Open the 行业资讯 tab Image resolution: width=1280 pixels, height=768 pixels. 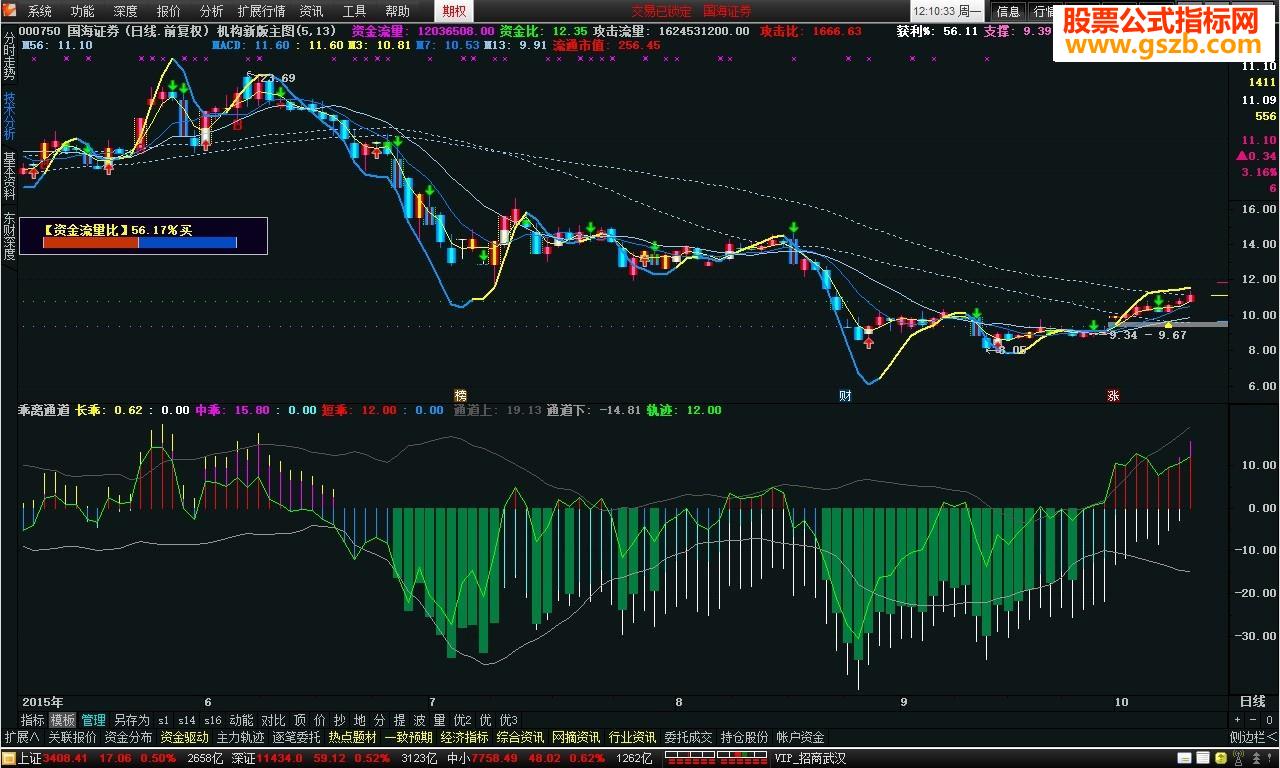[632, 737]
